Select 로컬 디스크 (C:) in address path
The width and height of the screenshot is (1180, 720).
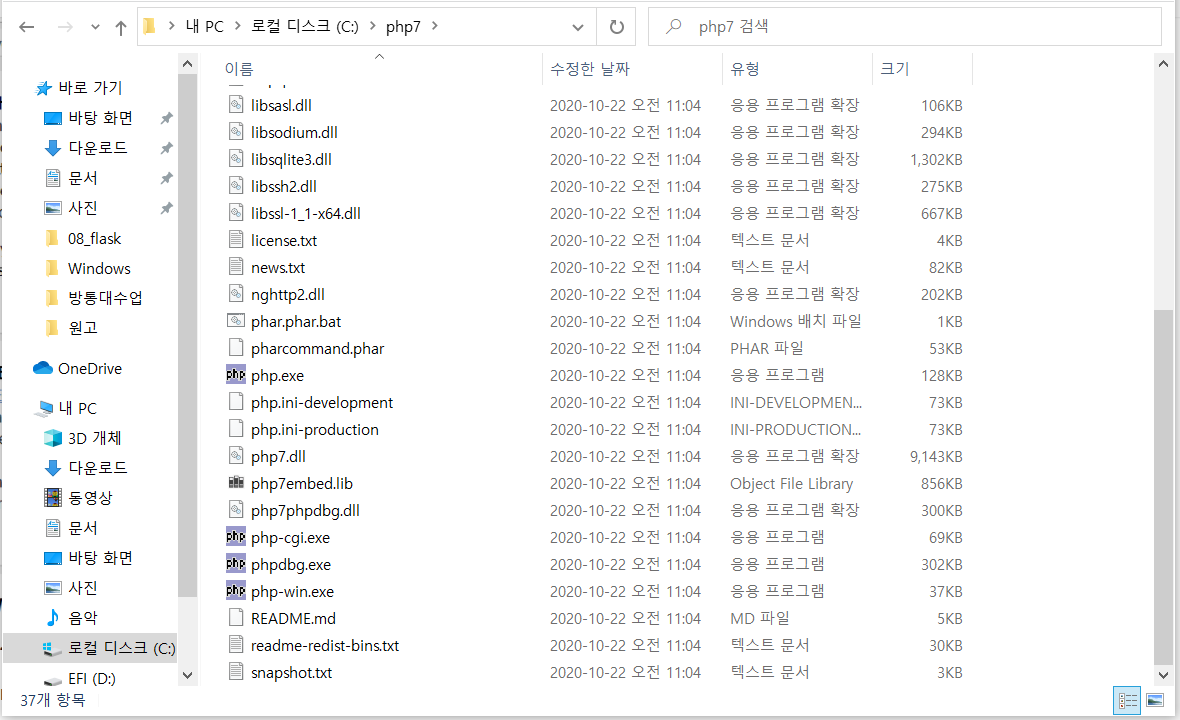tap(305, 26)
